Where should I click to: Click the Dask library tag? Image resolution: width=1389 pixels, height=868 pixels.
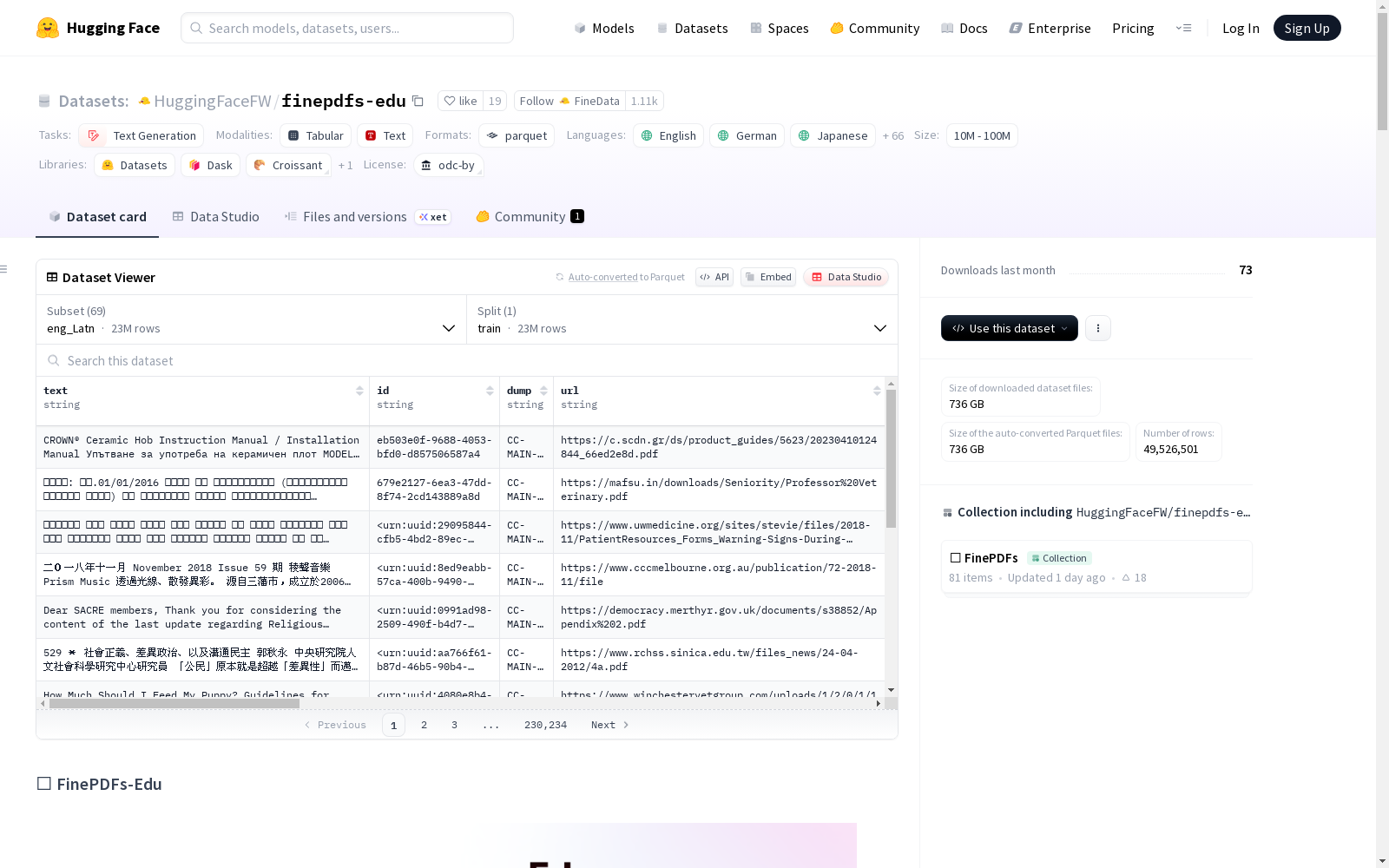point(211,165)
